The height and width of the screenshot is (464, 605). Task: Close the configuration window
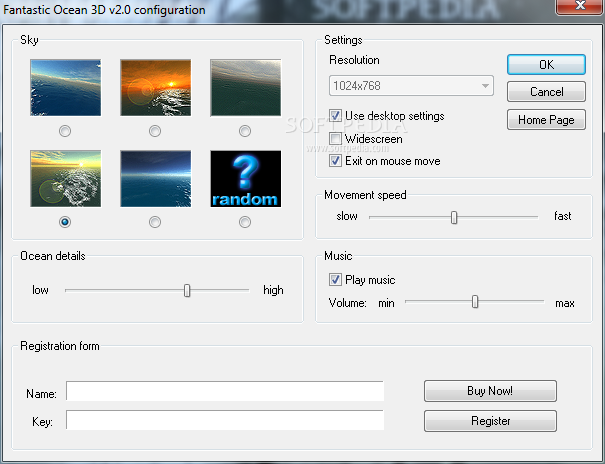click(x=579, y=6)
